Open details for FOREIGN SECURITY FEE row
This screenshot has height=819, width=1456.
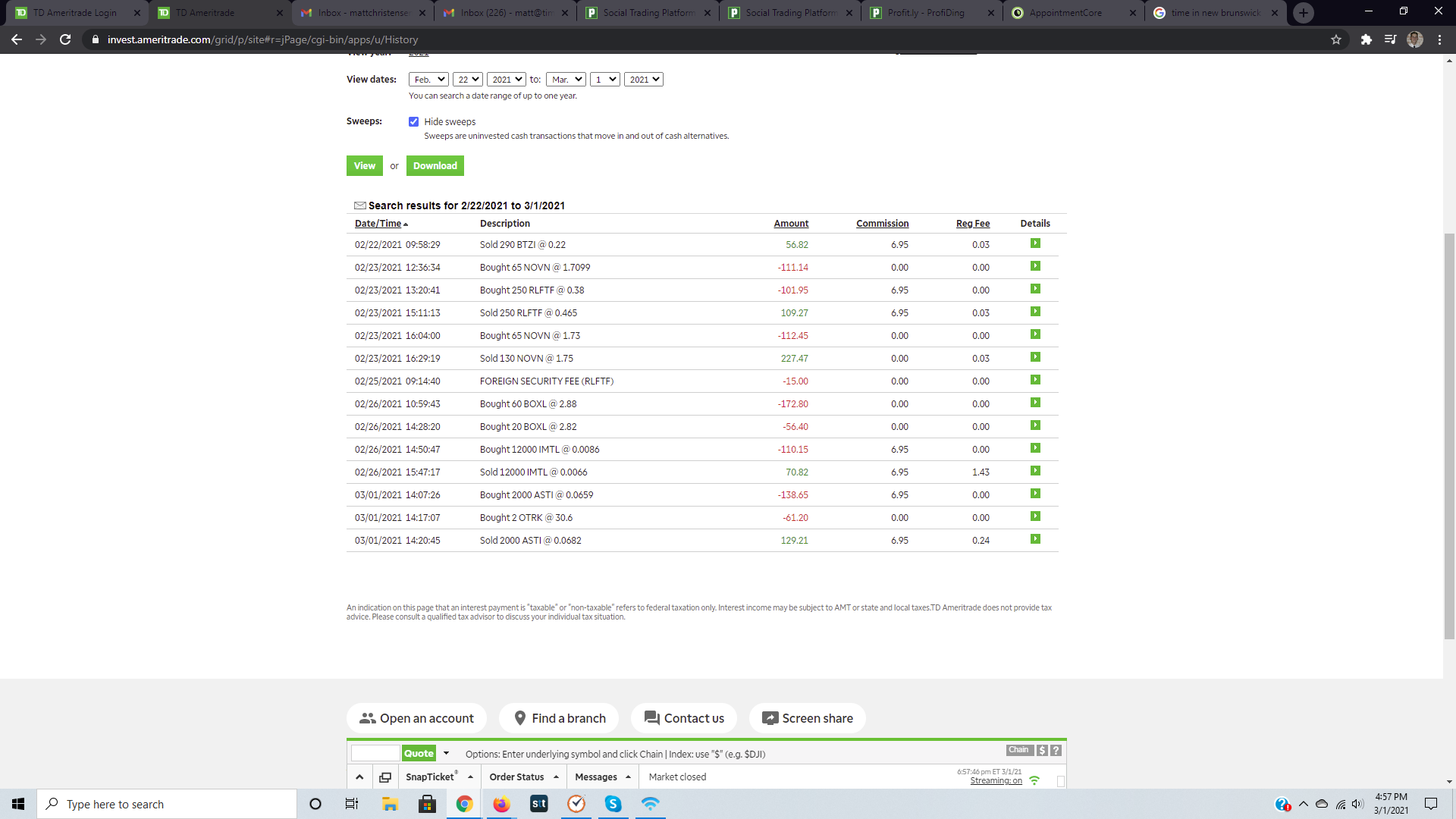point(1035,380)
